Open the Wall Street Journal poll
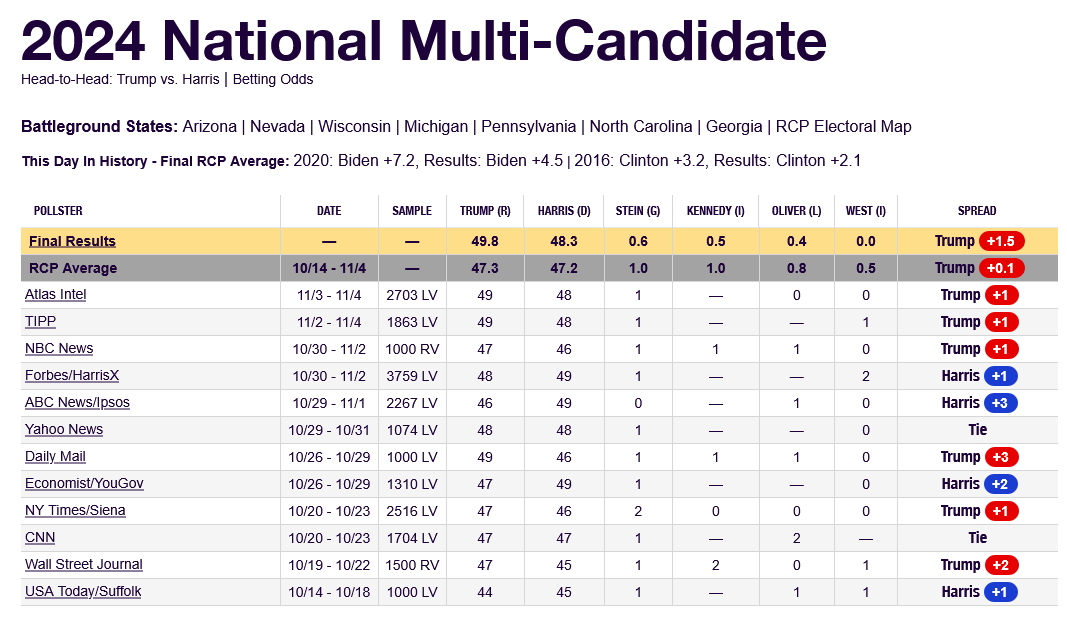The image size is (1067, 635). pyautogui.click(x=83, y=565)
